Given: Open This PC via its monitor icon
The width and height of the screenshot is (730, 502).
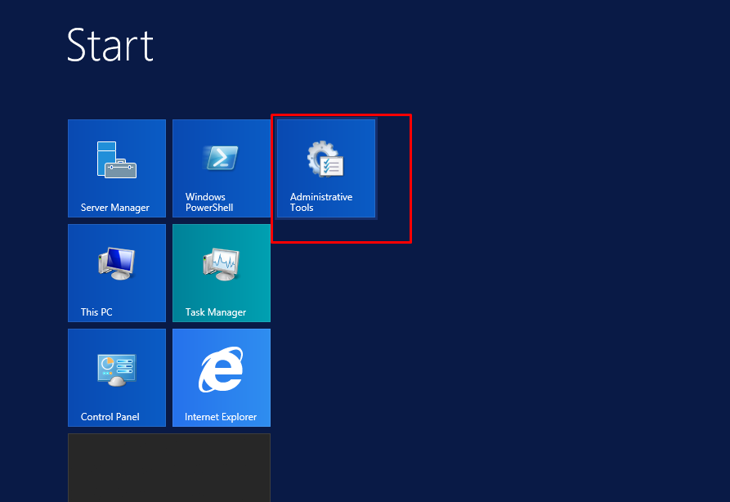Looking at the screenshot, I should (116, 264).
